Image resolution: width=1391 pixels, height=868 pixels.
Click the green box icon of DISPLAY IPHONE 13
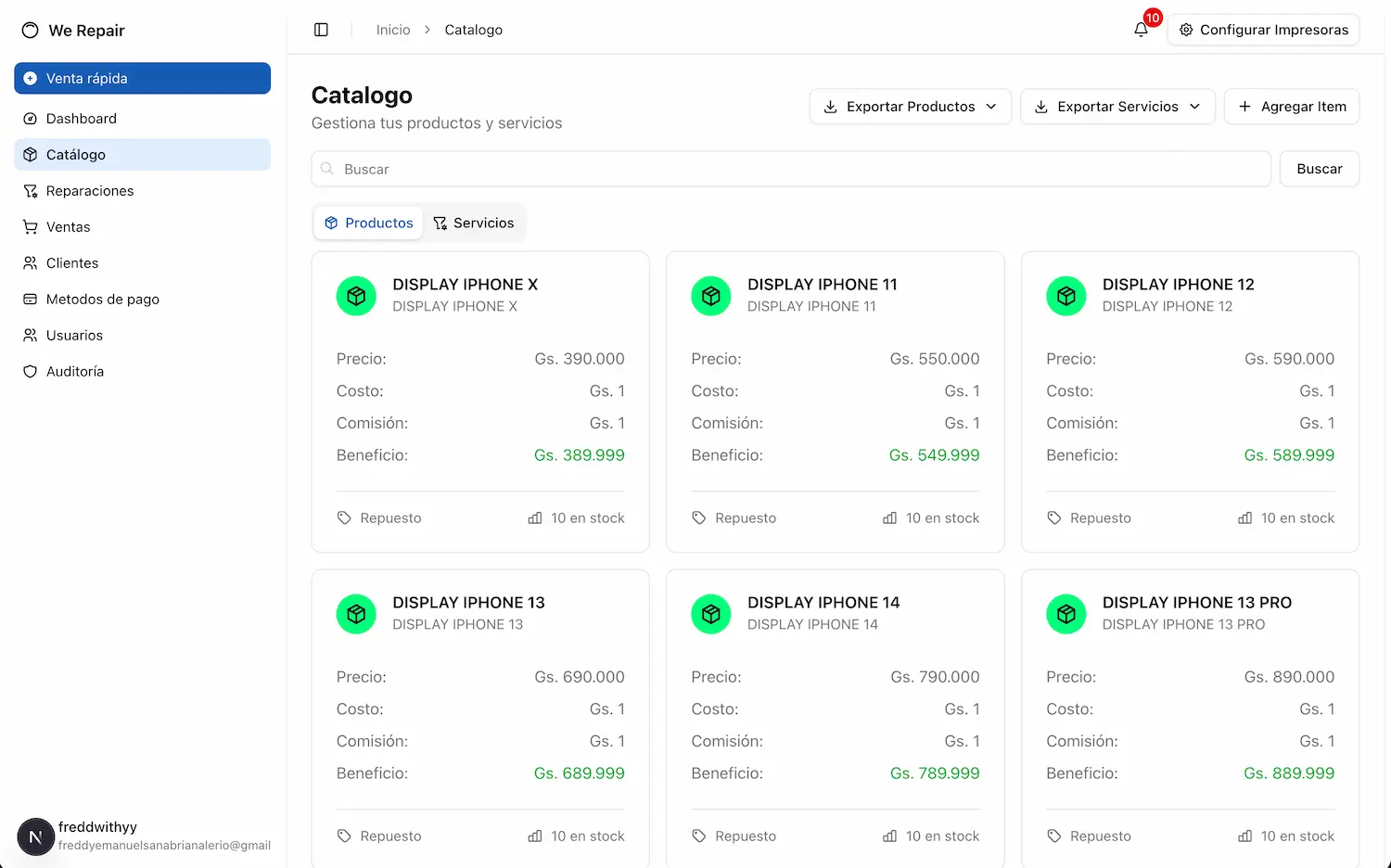tap(356, 614)
